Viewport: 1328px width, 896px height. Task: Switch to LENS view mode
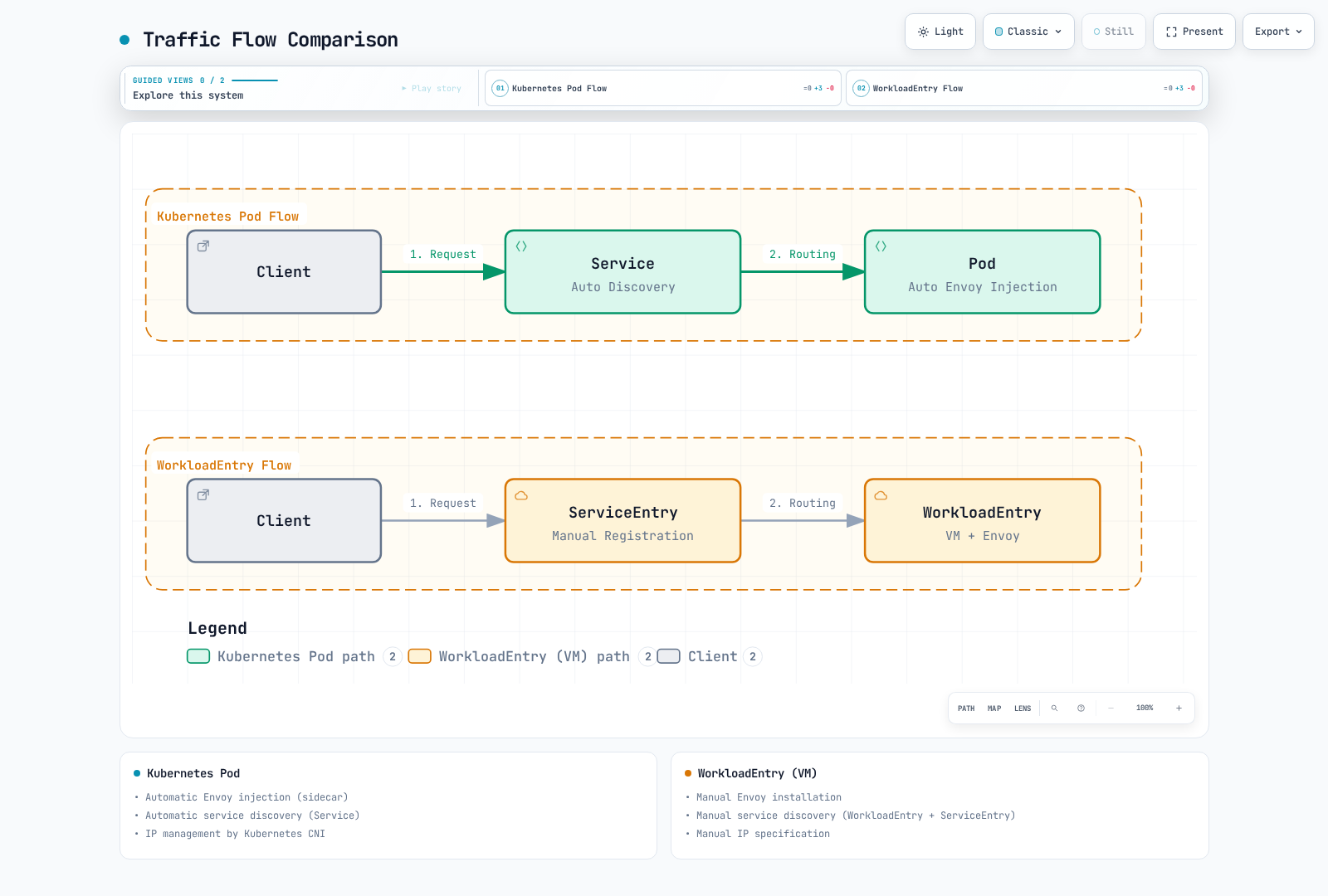[1023, 709]
